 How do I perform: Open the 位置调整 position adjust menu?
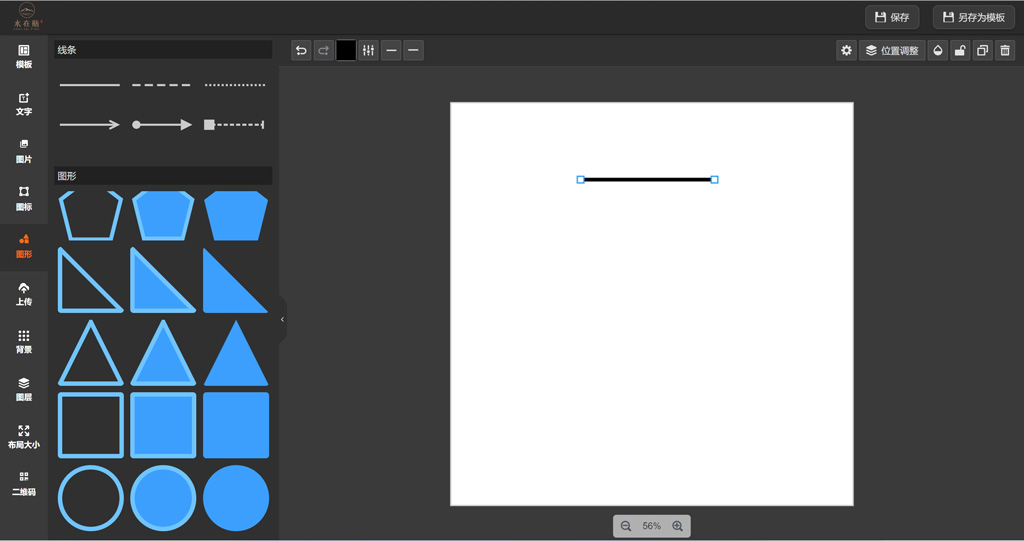pos(892,50)
